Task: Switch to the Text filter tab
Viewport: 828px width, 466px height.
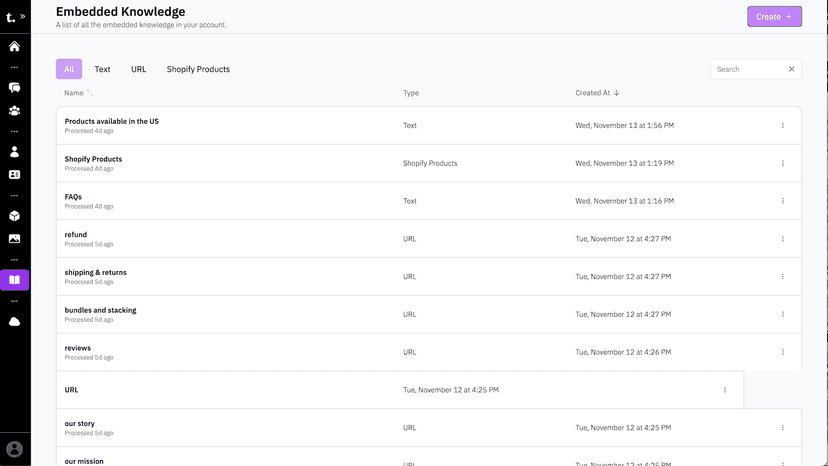Action: pyautogui.click(x=102, y=69)
